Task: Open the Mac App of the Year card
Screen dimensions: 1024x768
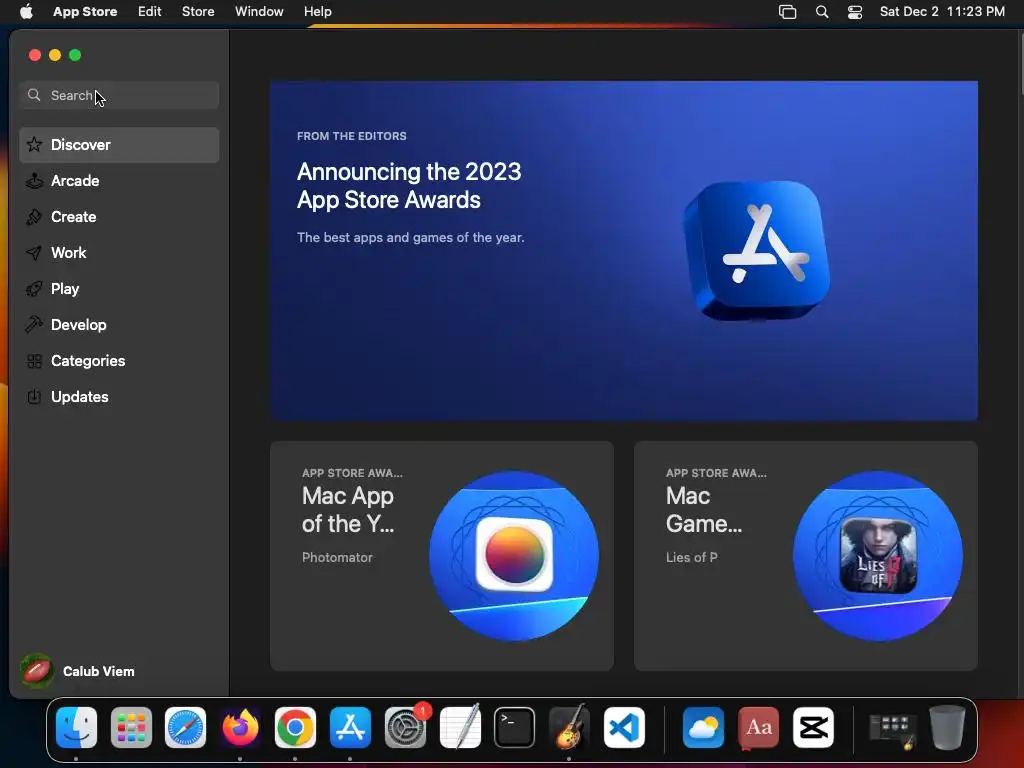Action: 442,556
